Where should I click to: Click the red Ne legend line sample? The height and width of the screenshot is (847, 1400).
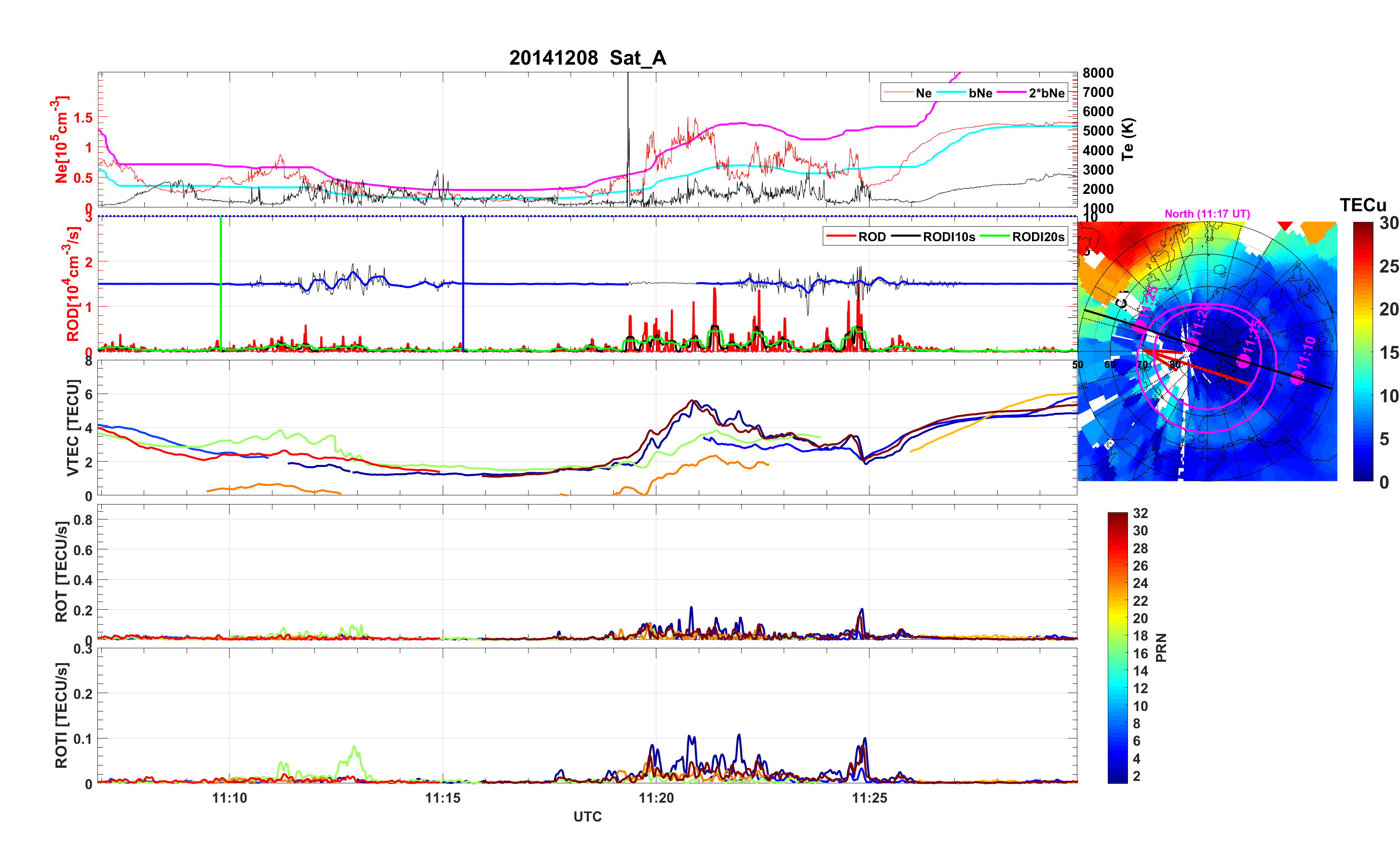click(898, 93)
